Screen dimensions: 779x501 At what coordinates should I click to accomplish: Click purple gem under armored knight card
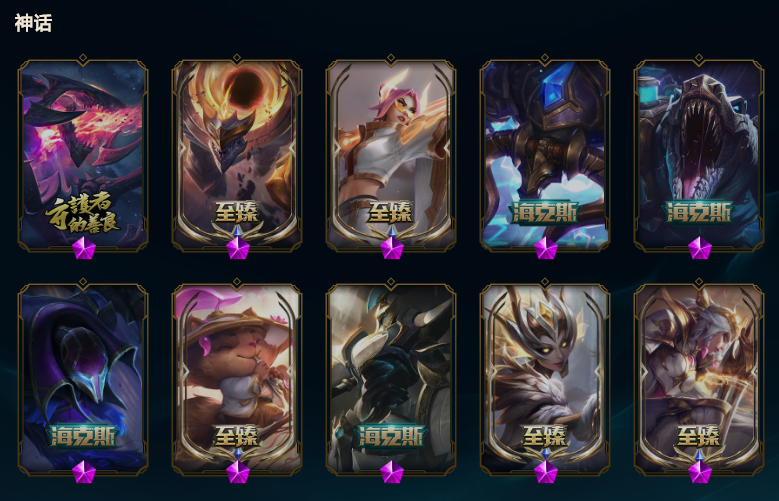391,472
